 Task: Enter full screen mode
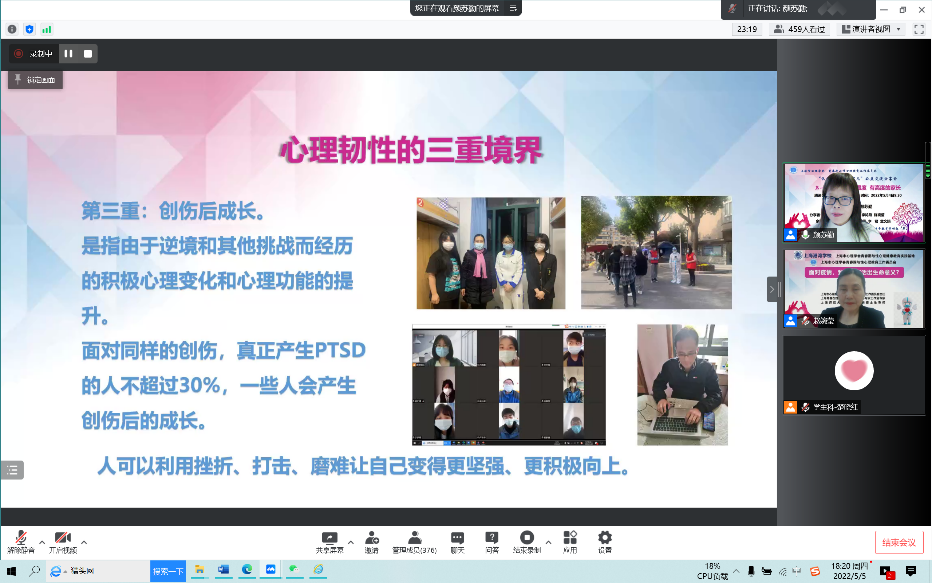[919, 29]
